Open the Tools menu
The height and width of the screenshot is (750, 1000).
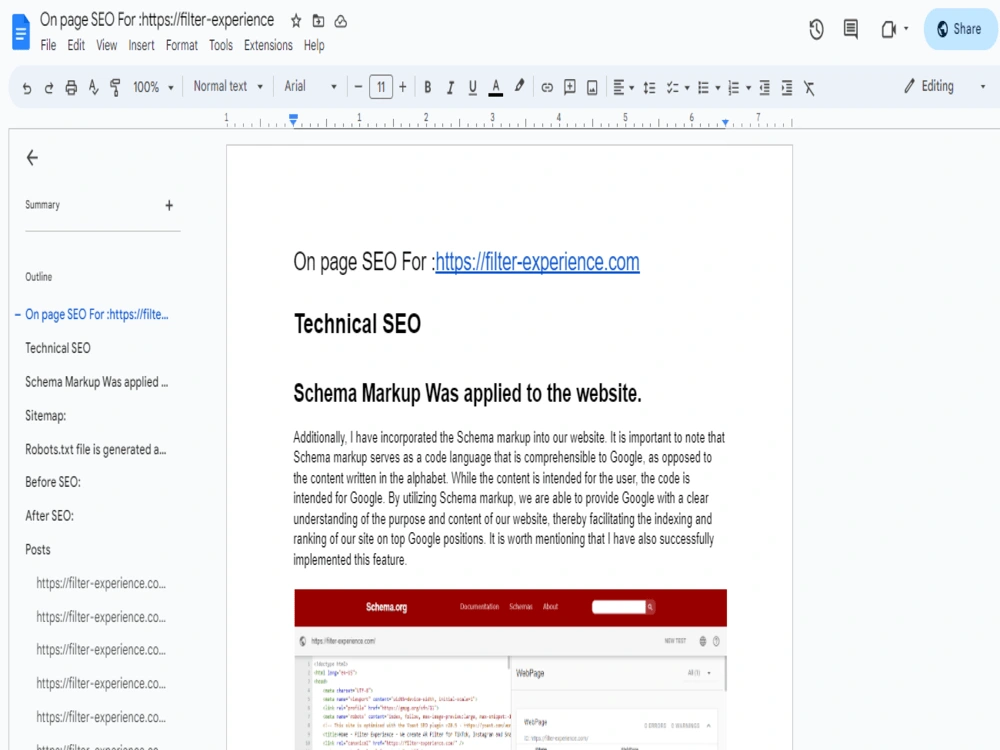[x=221, y=45]
